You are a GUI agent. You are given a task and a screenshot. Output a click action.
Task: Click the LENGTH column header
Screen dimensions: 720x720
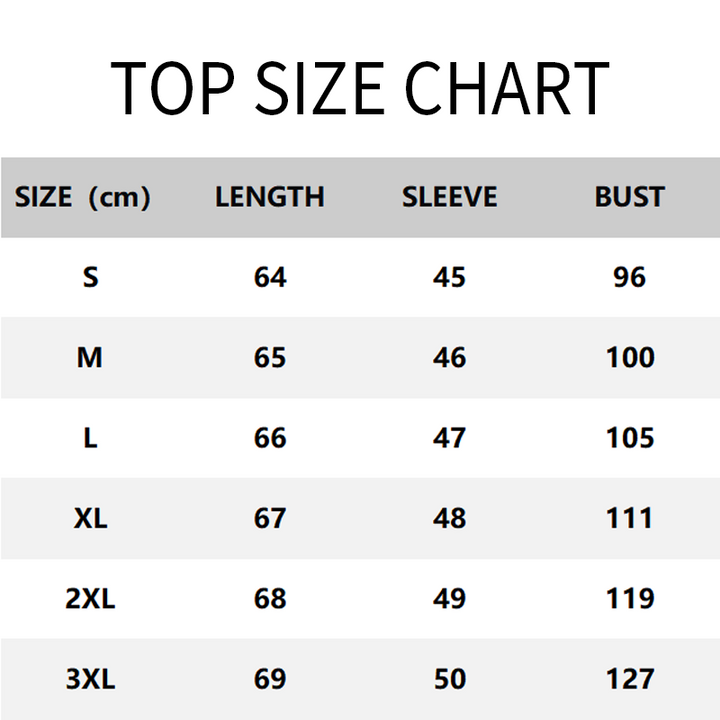270,197
